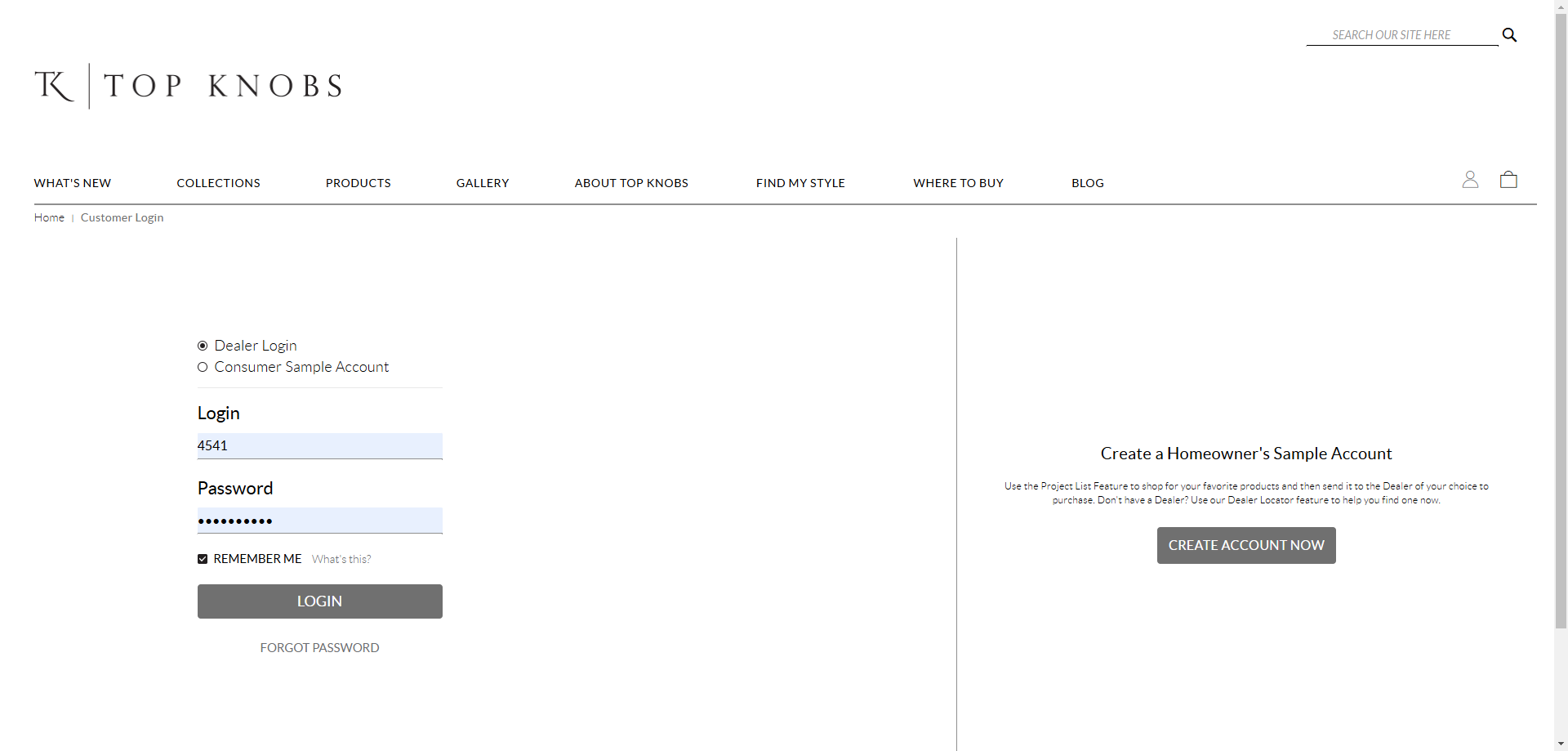Open the About Top Knobs menu

(x=631, y=183)
